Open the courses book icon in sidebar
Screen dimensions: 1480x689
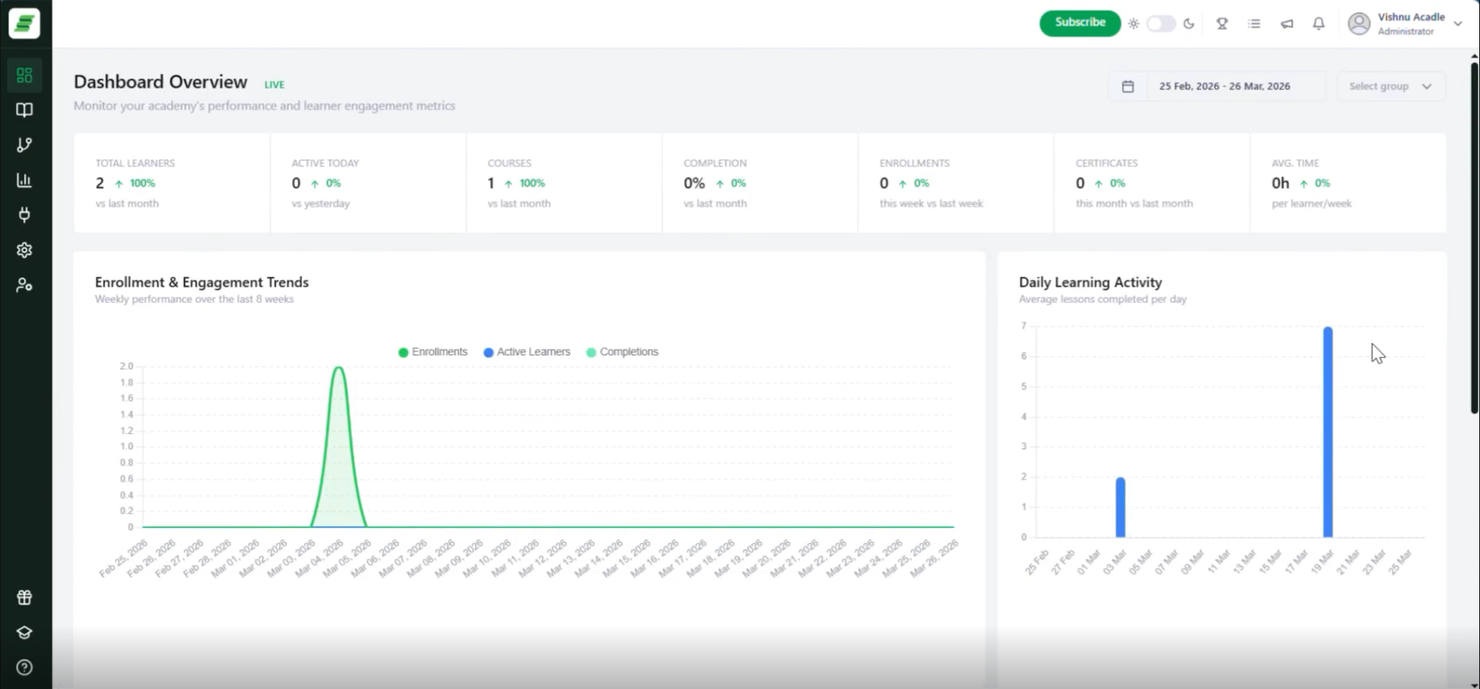[x=24, y=110]
